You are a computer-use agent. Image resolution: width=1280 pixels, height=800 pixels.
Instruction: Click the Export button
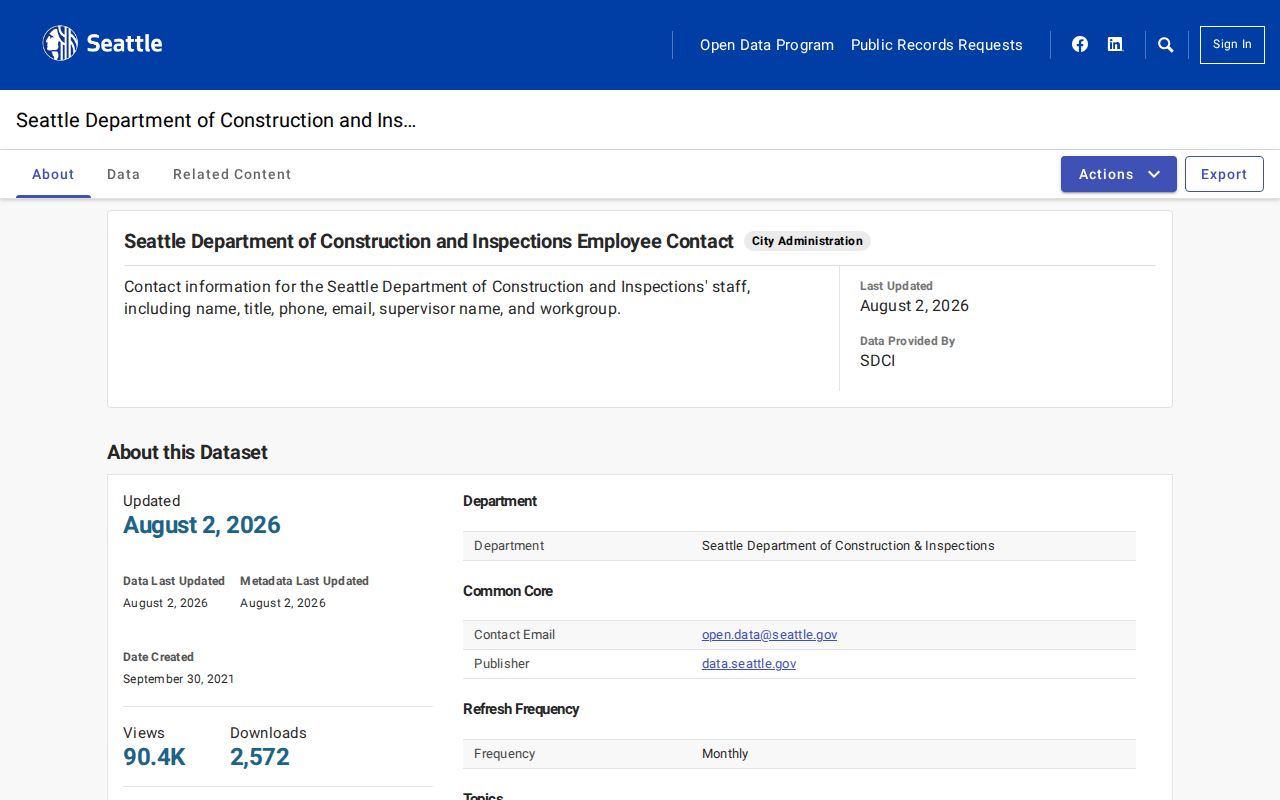1224,174
